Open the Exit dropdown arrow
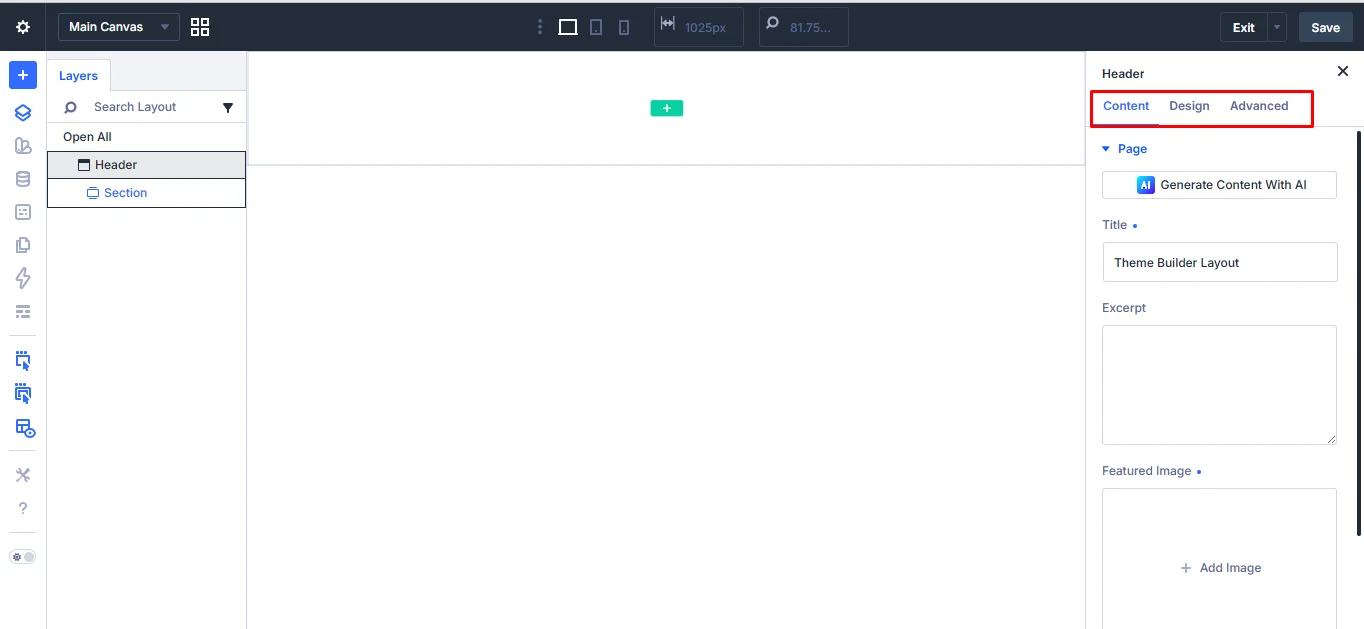Image resolution: width=1364 pixels, height=629 pixels. pos(1277,27)
